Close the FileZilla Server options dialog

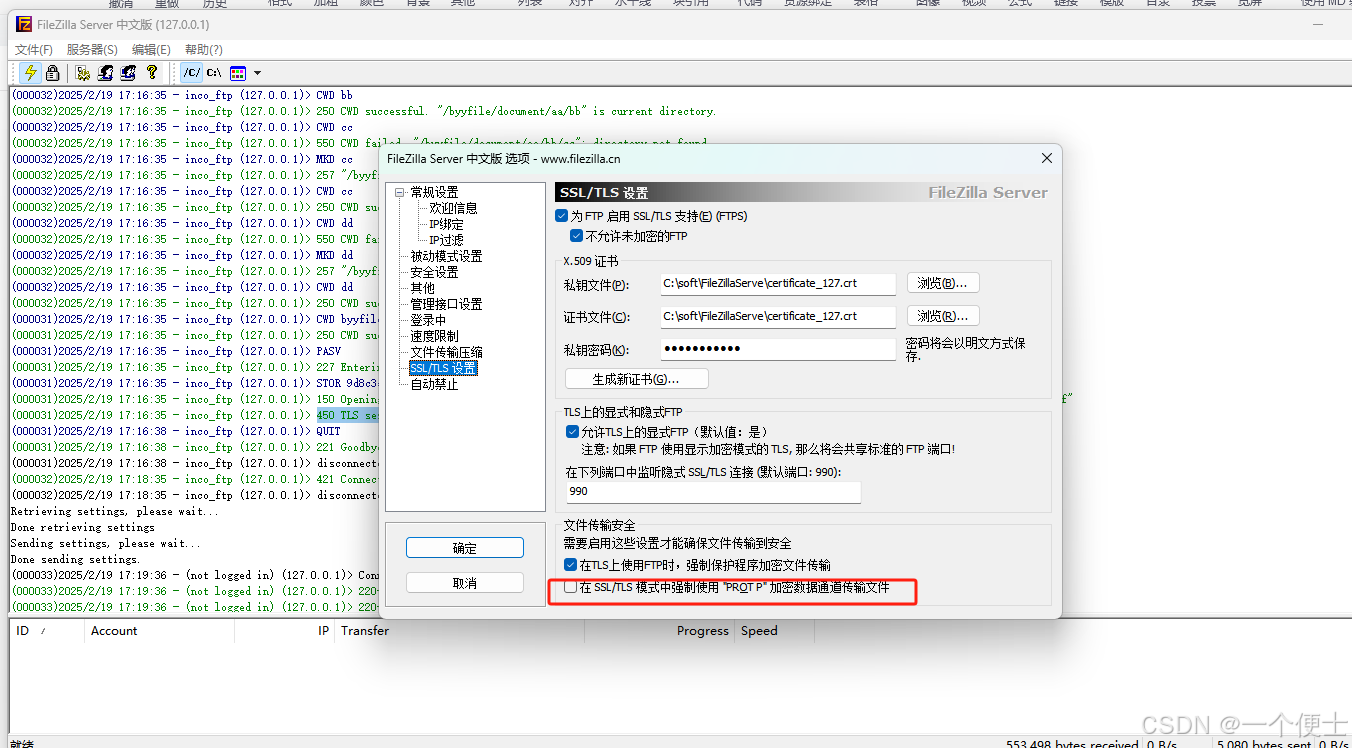pyautogui.click(x=1047, y=158)
